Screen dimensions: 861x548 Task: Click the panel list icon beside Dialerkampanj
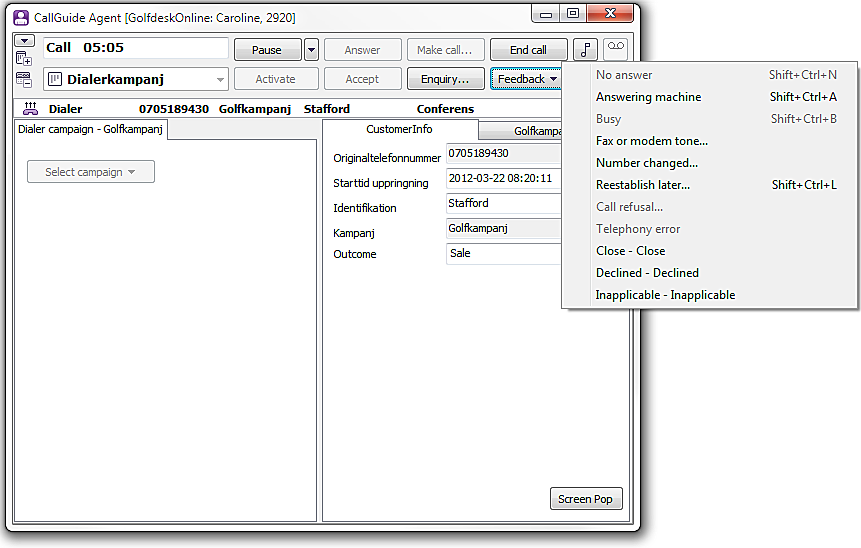click(x=24, y=79)
